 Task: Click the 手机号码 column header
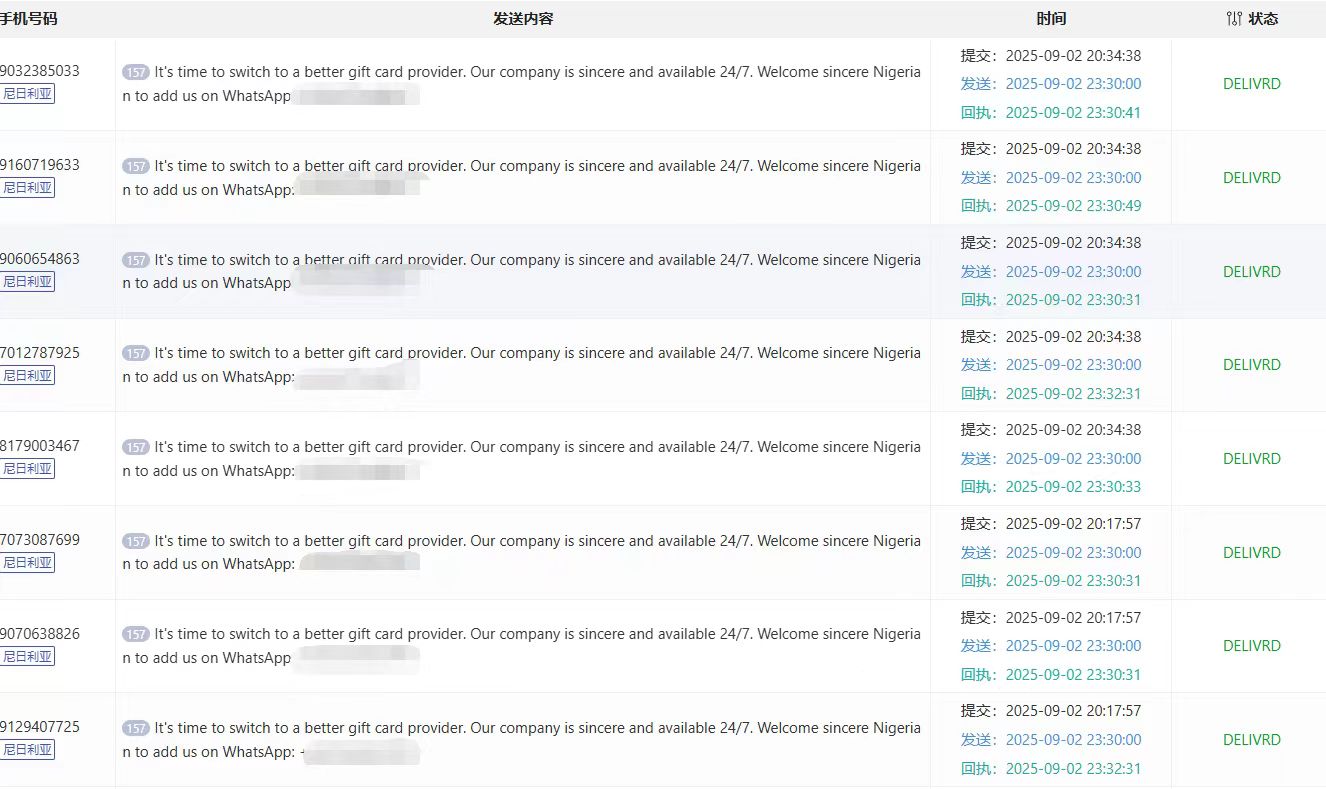28,19
